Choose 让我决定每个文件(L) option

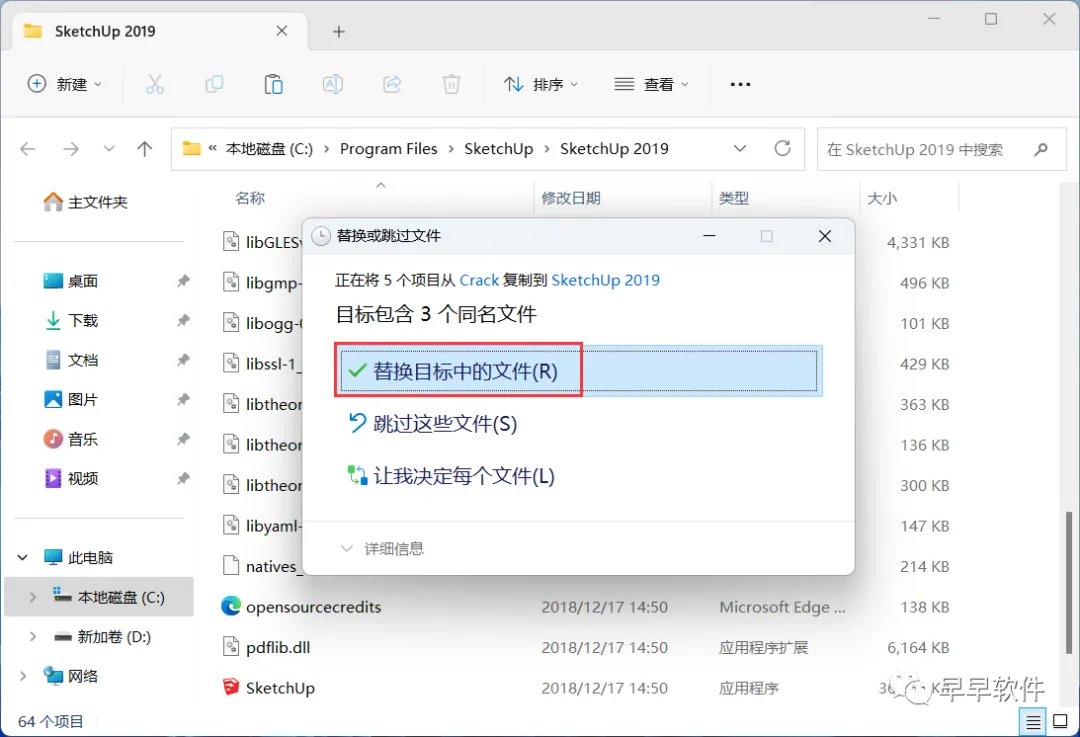(451, 476)
